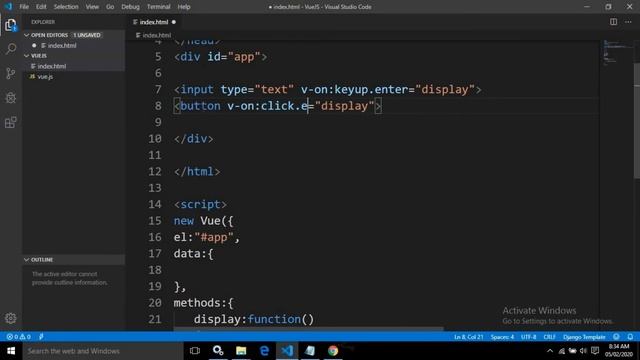
Task: Click line number 10 in gutter
Action: tap(155, 139)
